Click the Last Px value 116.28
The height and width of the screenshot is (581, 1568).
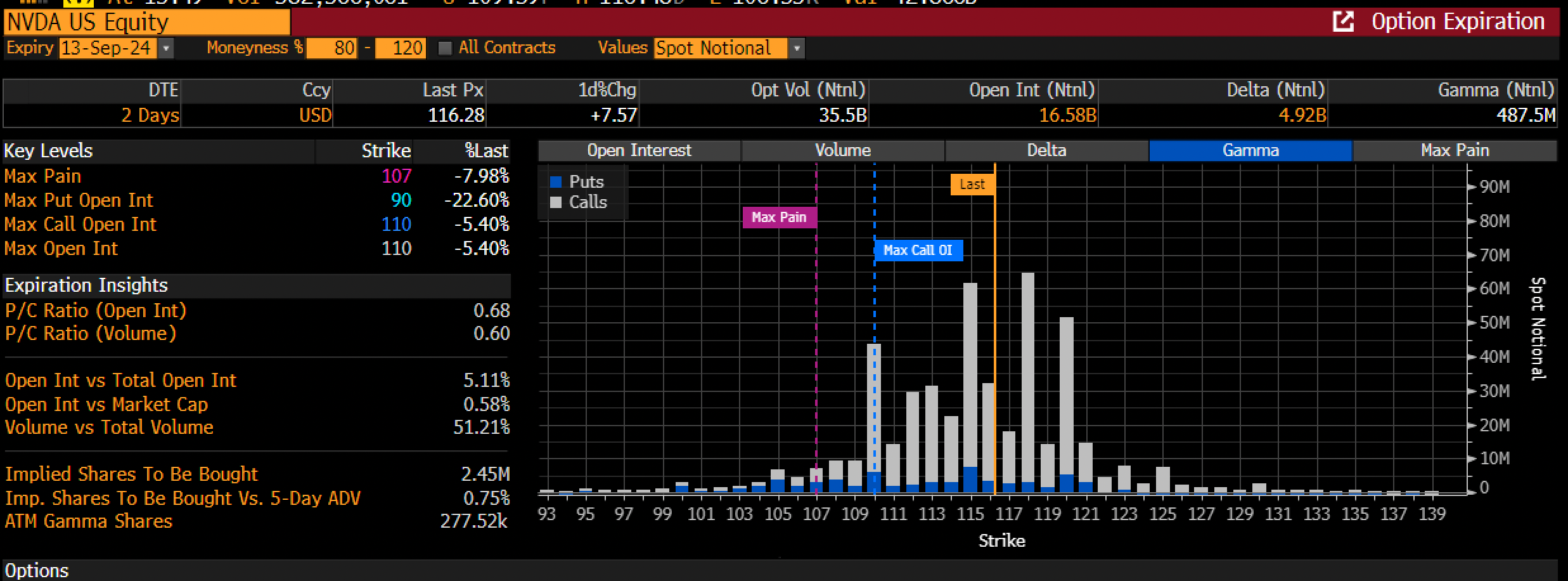[456, 115]
